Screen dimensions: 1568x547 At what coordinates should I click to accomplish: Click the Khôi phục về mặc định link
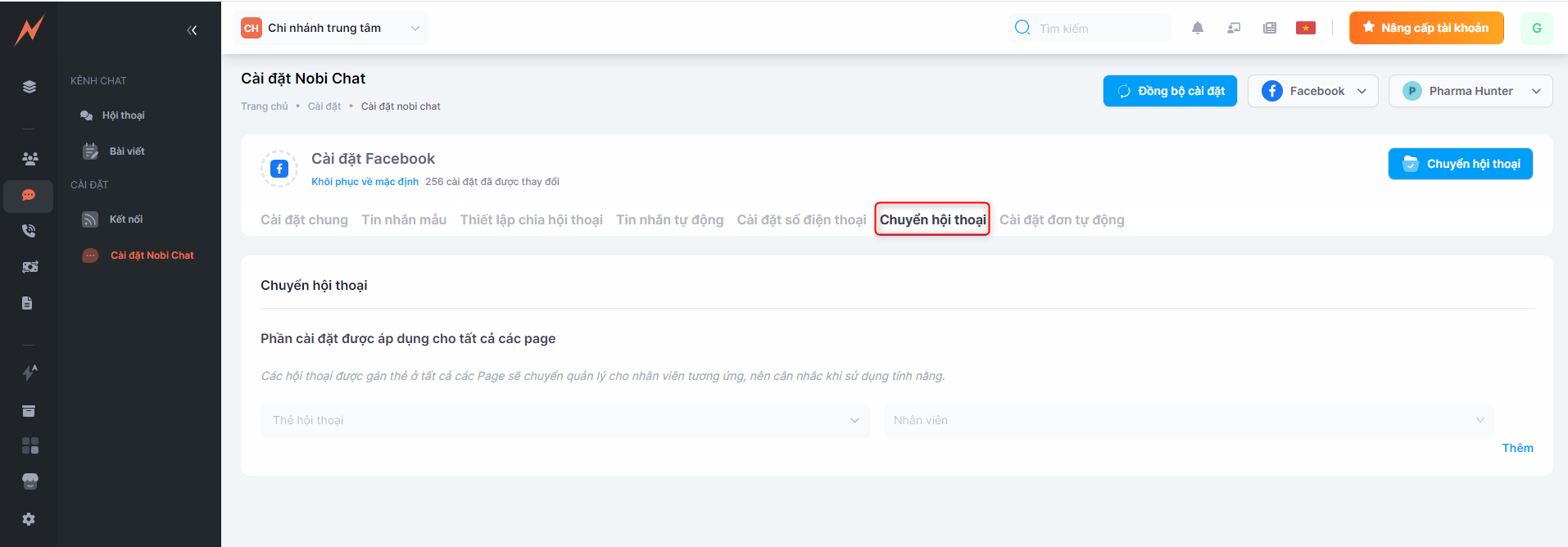click(x=365, y=182)
